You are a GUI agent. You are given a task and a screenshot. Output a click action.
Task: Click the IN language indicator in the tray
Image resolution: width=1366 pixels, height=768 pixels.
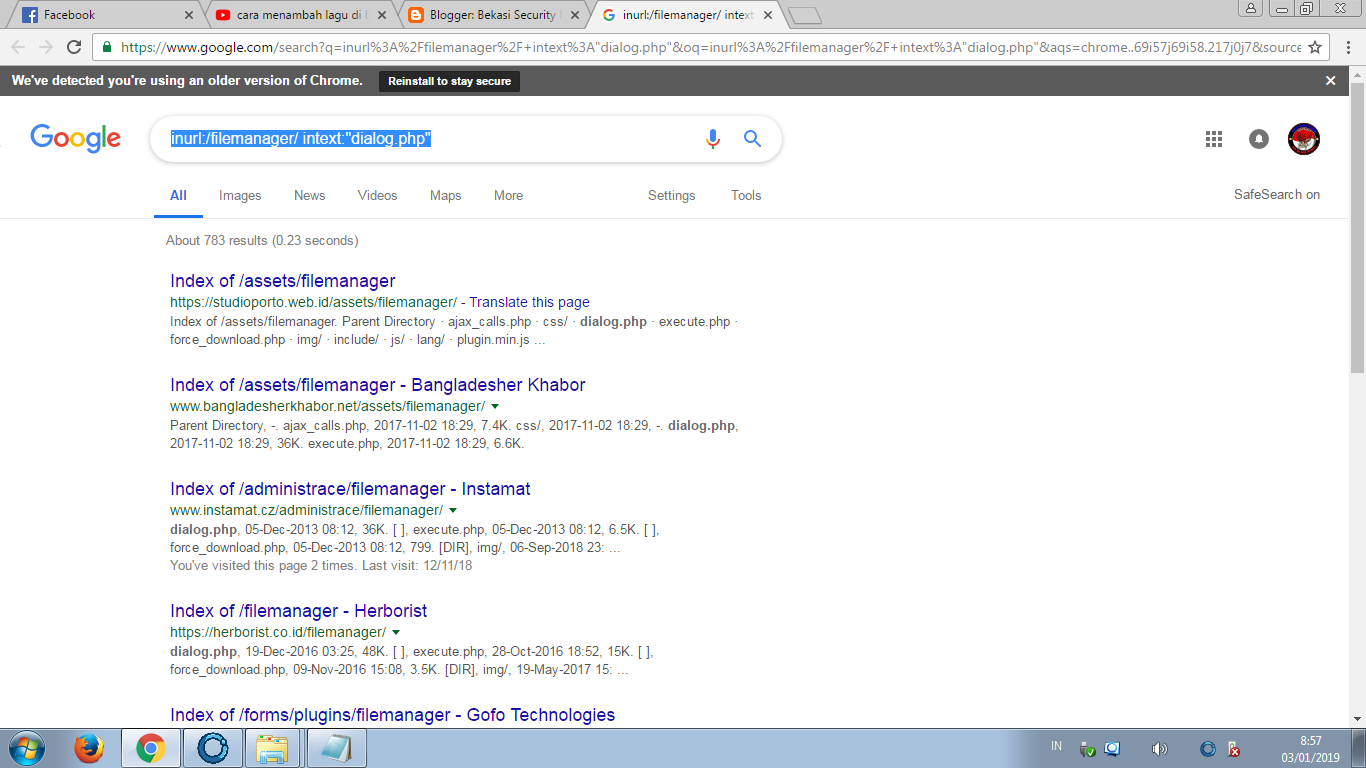(x=1057, y=747)
